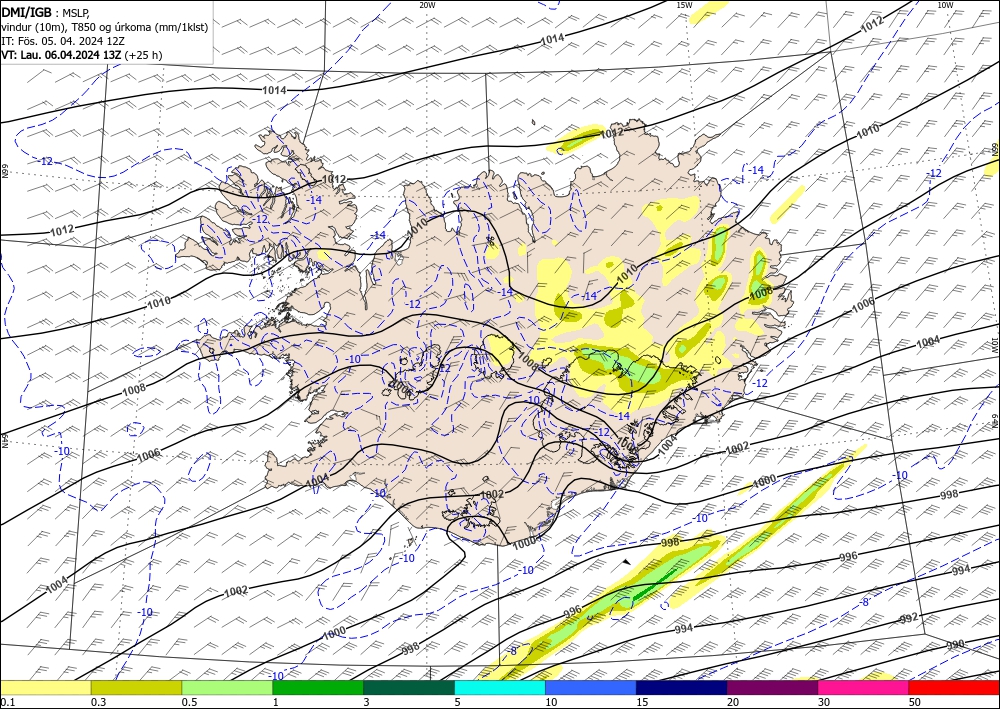Click the legend value '0.5'
The width and height of the screenshot is (1000, 709).
[x=189, y=702]
